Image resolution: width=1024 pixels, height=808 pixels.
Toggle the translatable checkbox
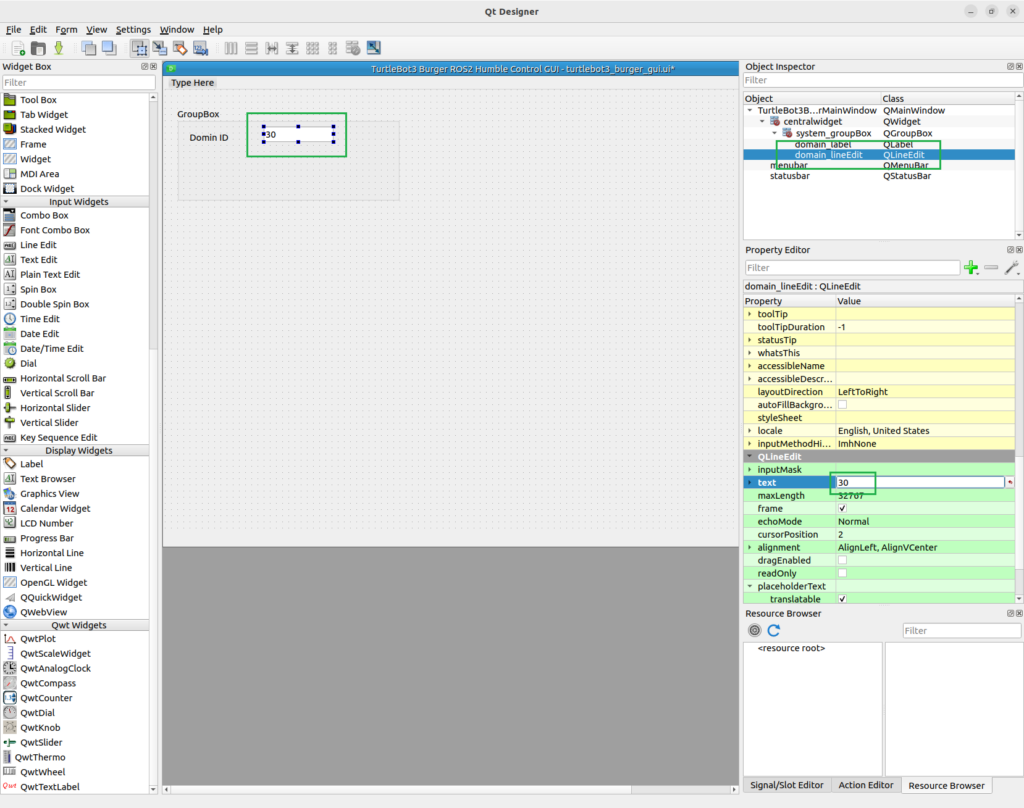coord(842,599)
